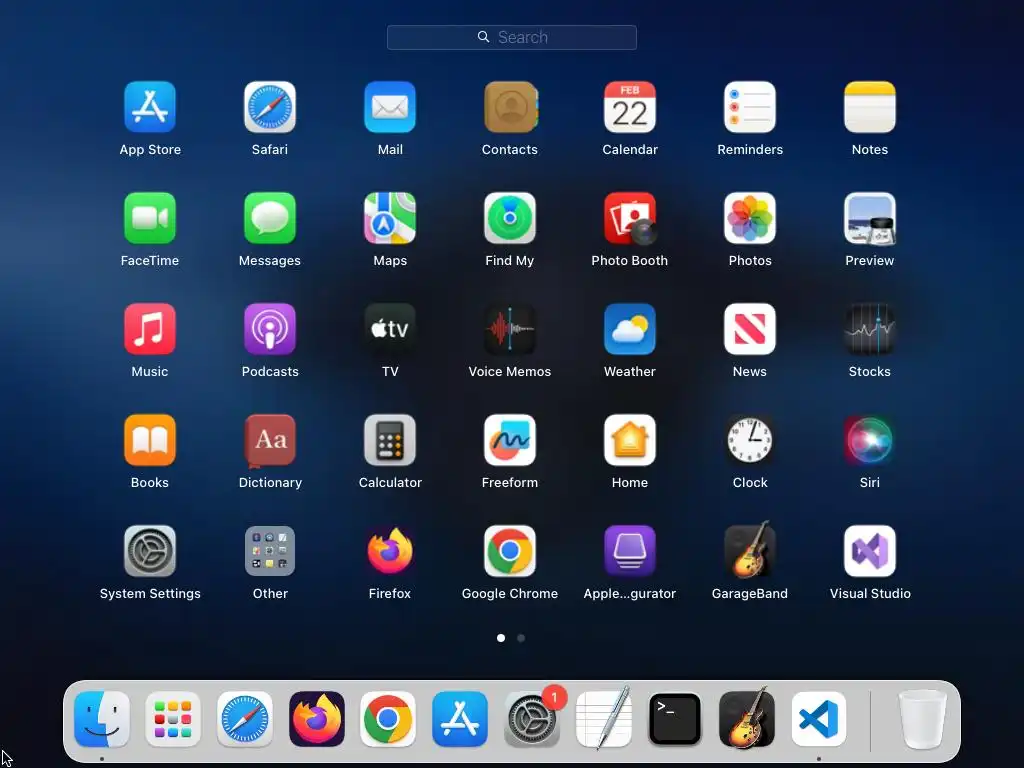The height and width of the screenshot is (768, 1024).
Task: Open the Contacts app
Action: coord(510,107)
